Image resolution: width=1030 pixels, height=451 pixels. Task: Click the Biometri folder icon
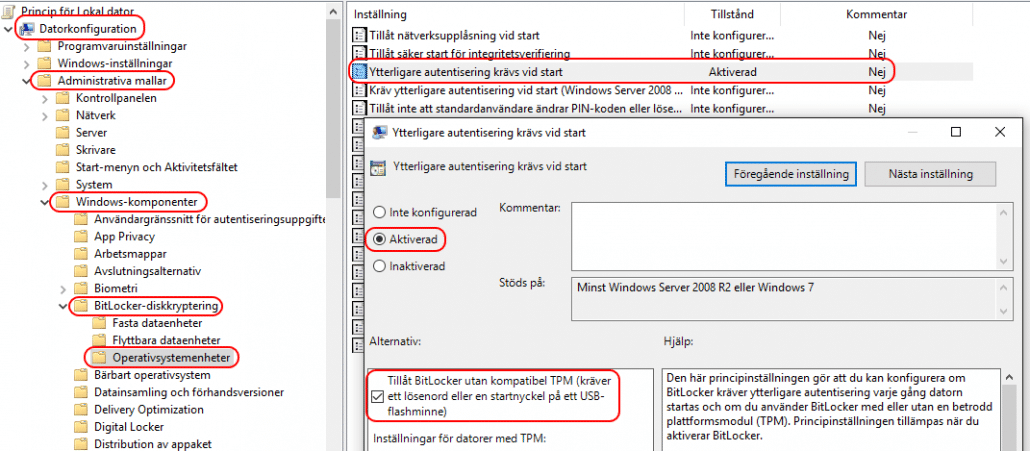(82, 288)
